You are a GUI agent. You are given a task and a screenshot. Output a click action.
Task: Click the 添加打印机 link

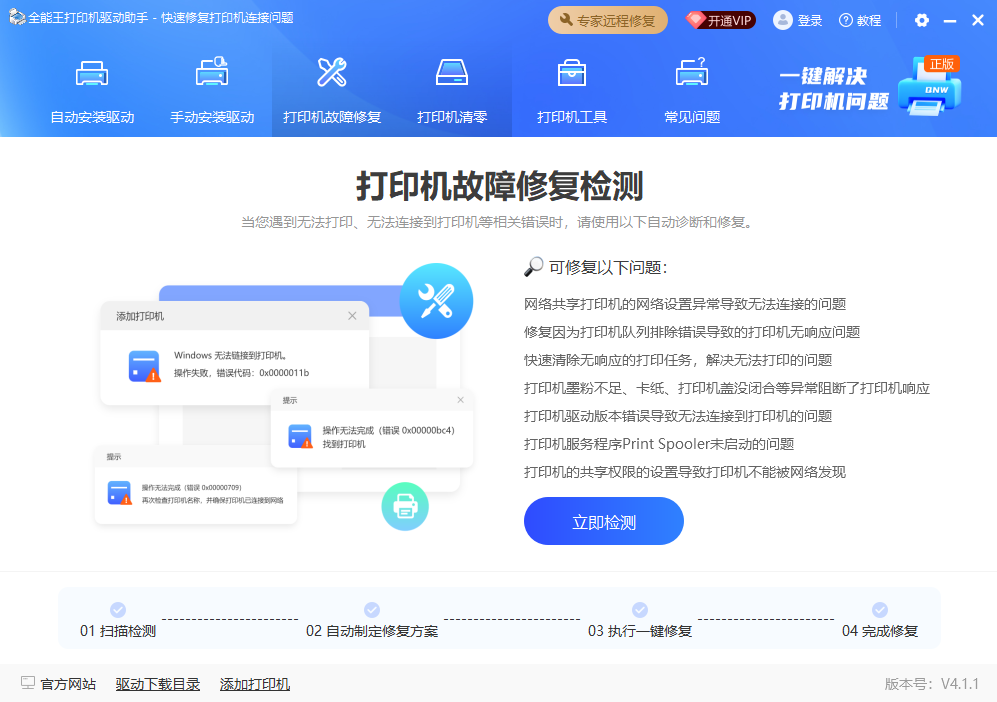[x=255, y=684]
